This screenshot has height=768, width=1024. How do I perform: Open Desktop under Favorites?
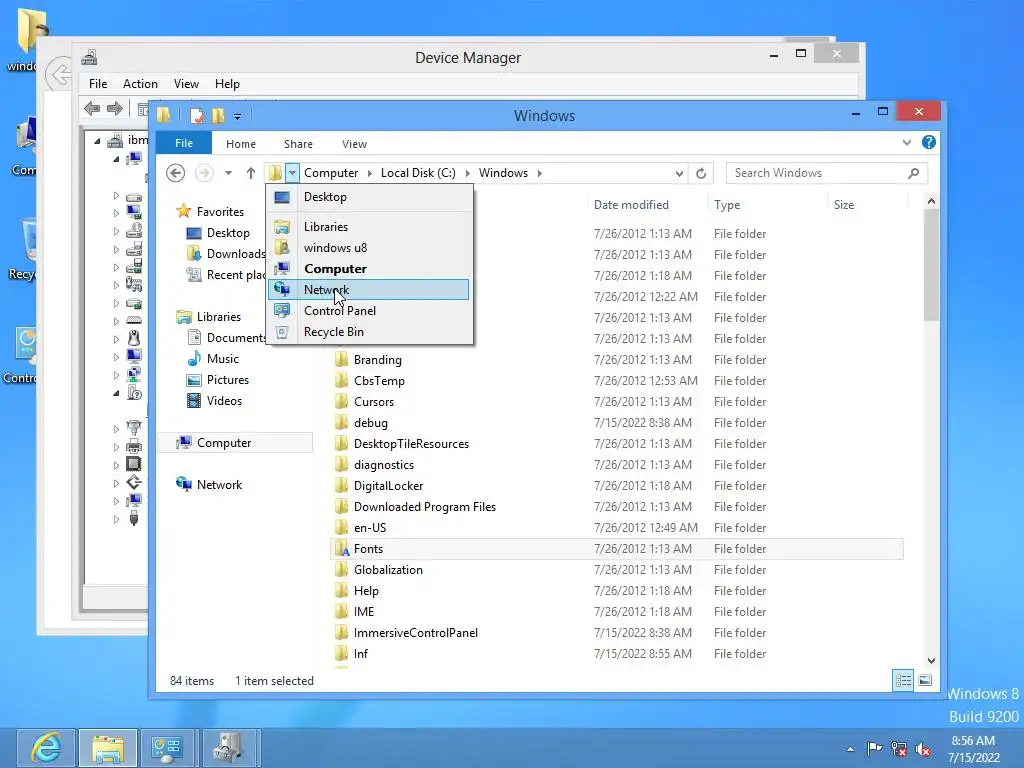point(228,232)
